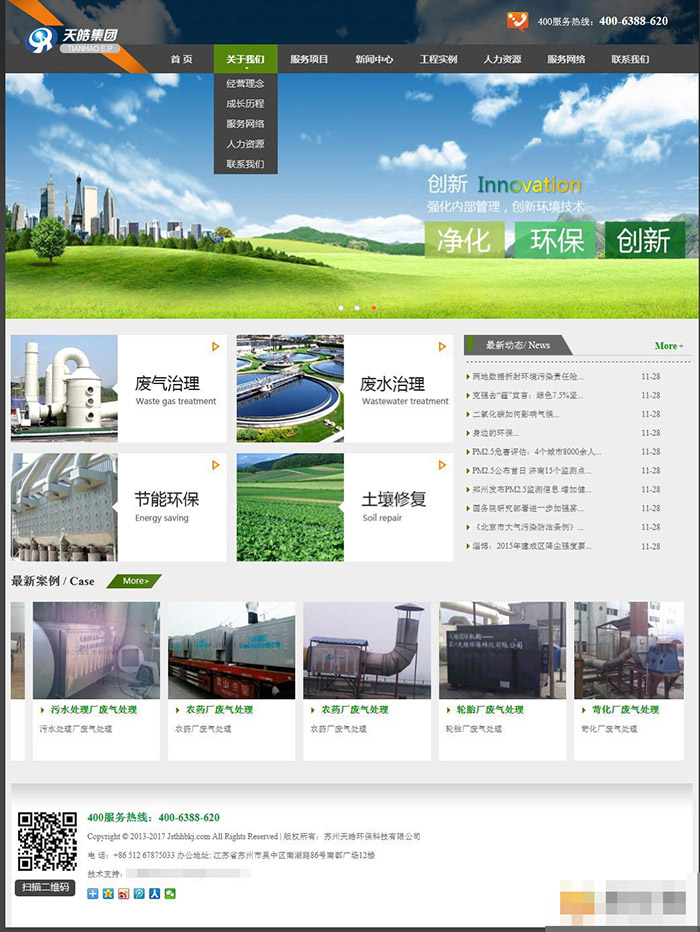The width and height of the screenshot is (700, 932).
Task: Click the orange phone hotline icon
Action: click(x=517, y=21)
